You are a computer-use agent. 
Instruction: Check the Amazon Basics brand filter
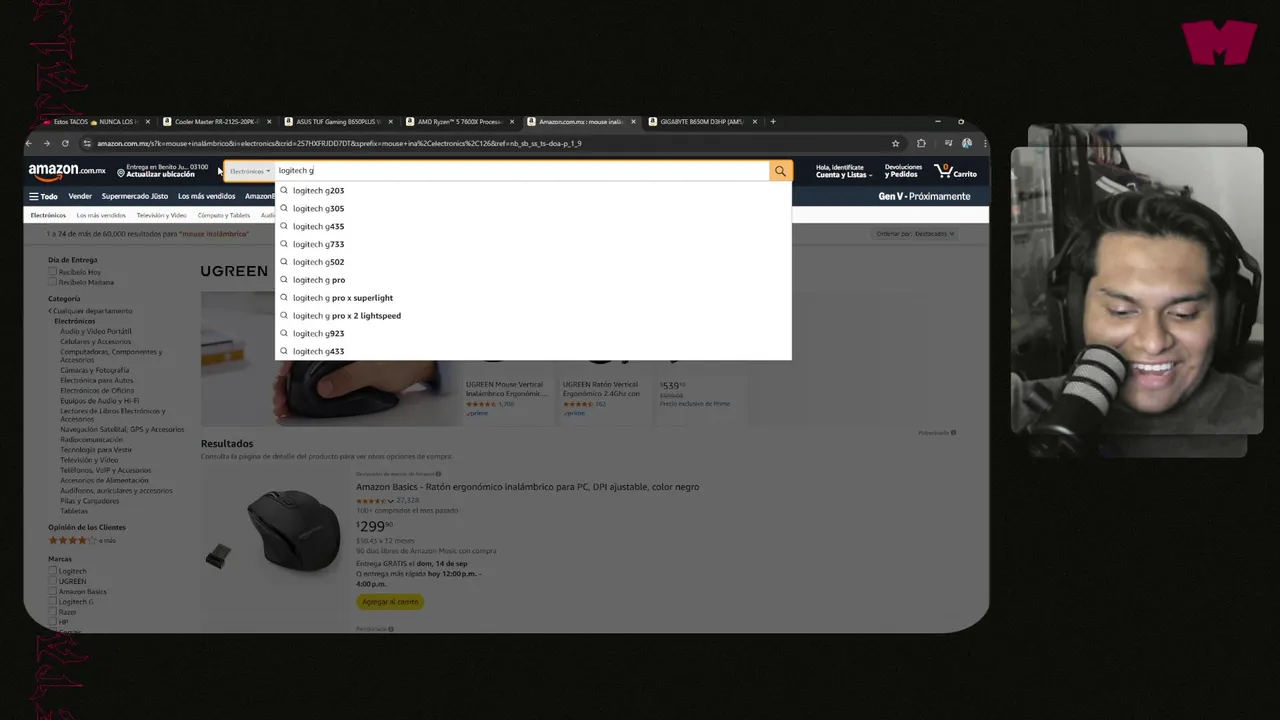[x=53, y=592]
